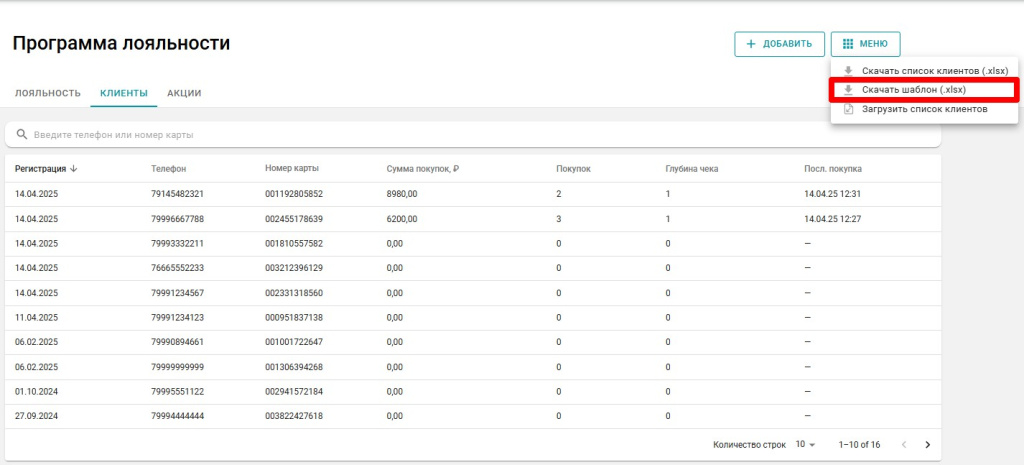Viewport: 1024px width, 465px height.
Task: Select Загрузить список клиентов menu item
Action: click(924, 109)
